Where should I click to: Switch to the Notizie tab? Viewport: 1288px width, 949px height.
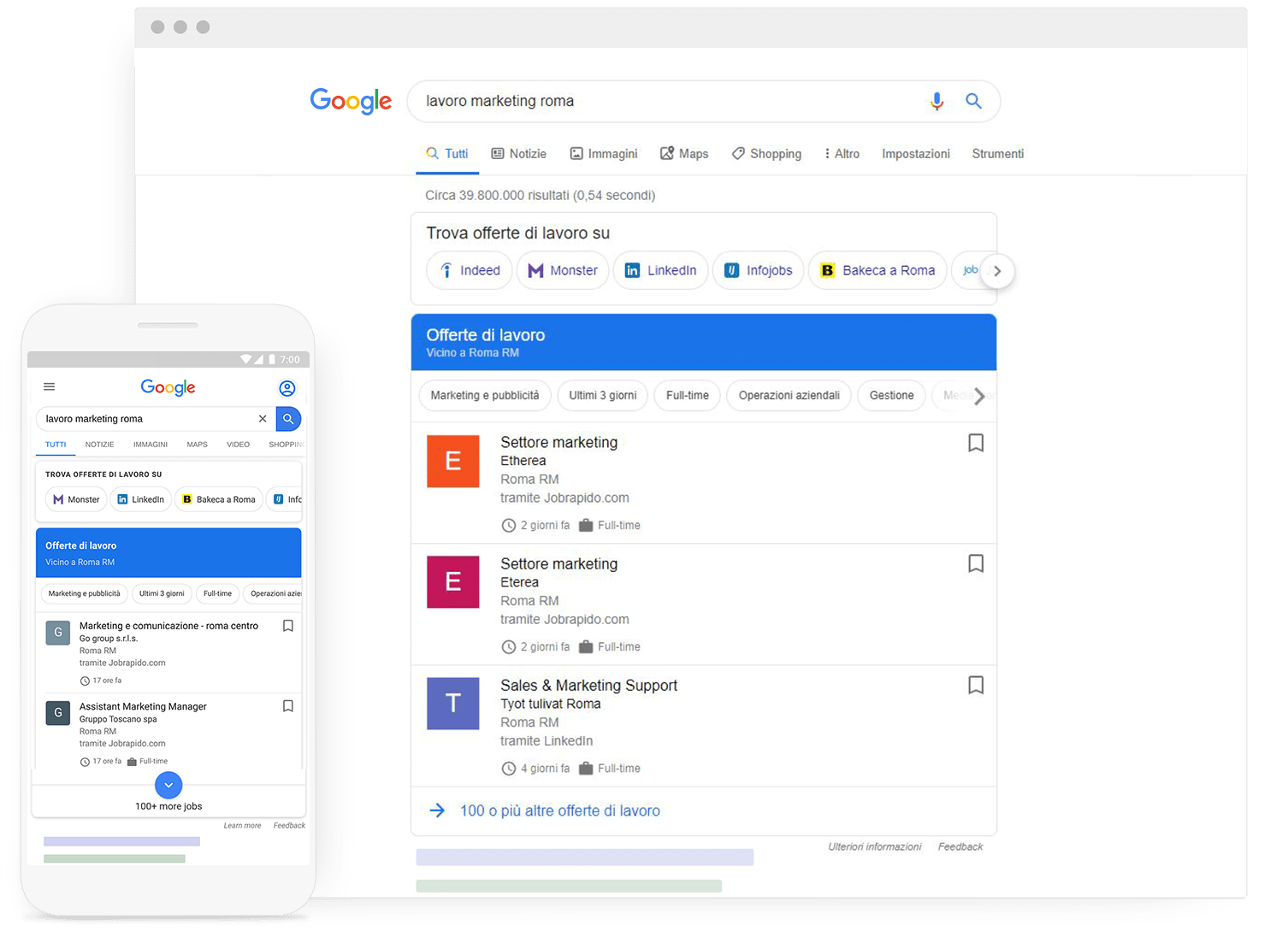point(519,154)
